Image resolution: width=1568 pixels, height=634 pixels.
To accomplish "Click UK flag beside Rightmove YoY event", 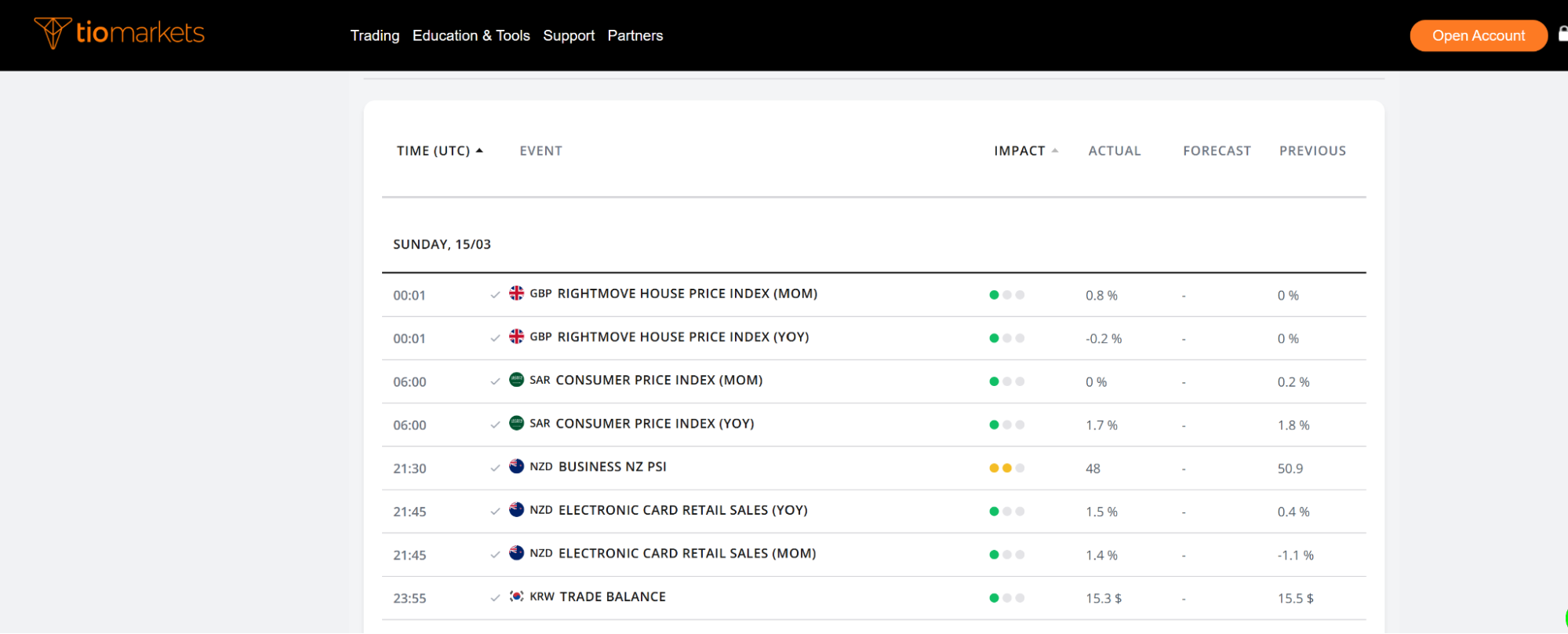I will [516, 337].
